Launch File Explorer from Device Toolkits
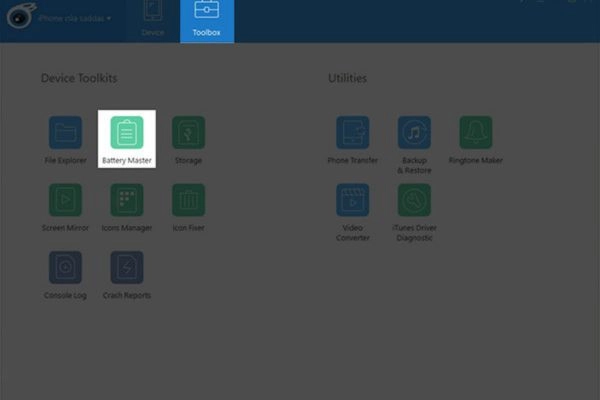This screenshot has height=400, width=600. point(65,132)
